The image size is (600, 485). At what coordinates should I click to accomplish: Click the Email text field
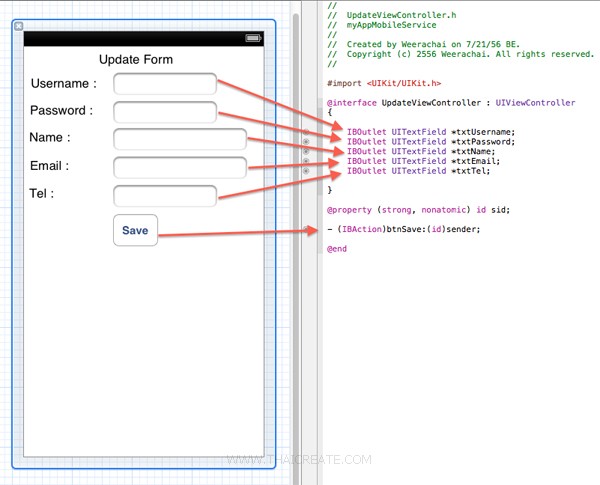point(180,167)
